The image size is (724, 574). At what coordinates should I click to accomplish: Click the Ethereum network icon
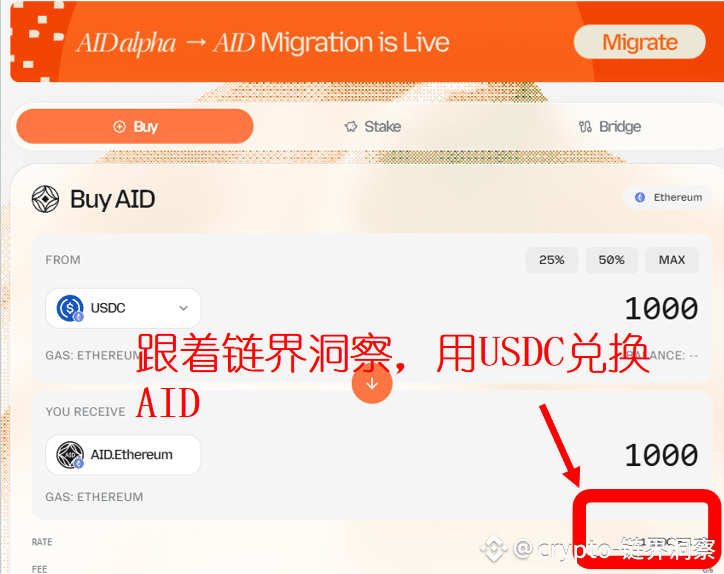[x=640, y=198]
